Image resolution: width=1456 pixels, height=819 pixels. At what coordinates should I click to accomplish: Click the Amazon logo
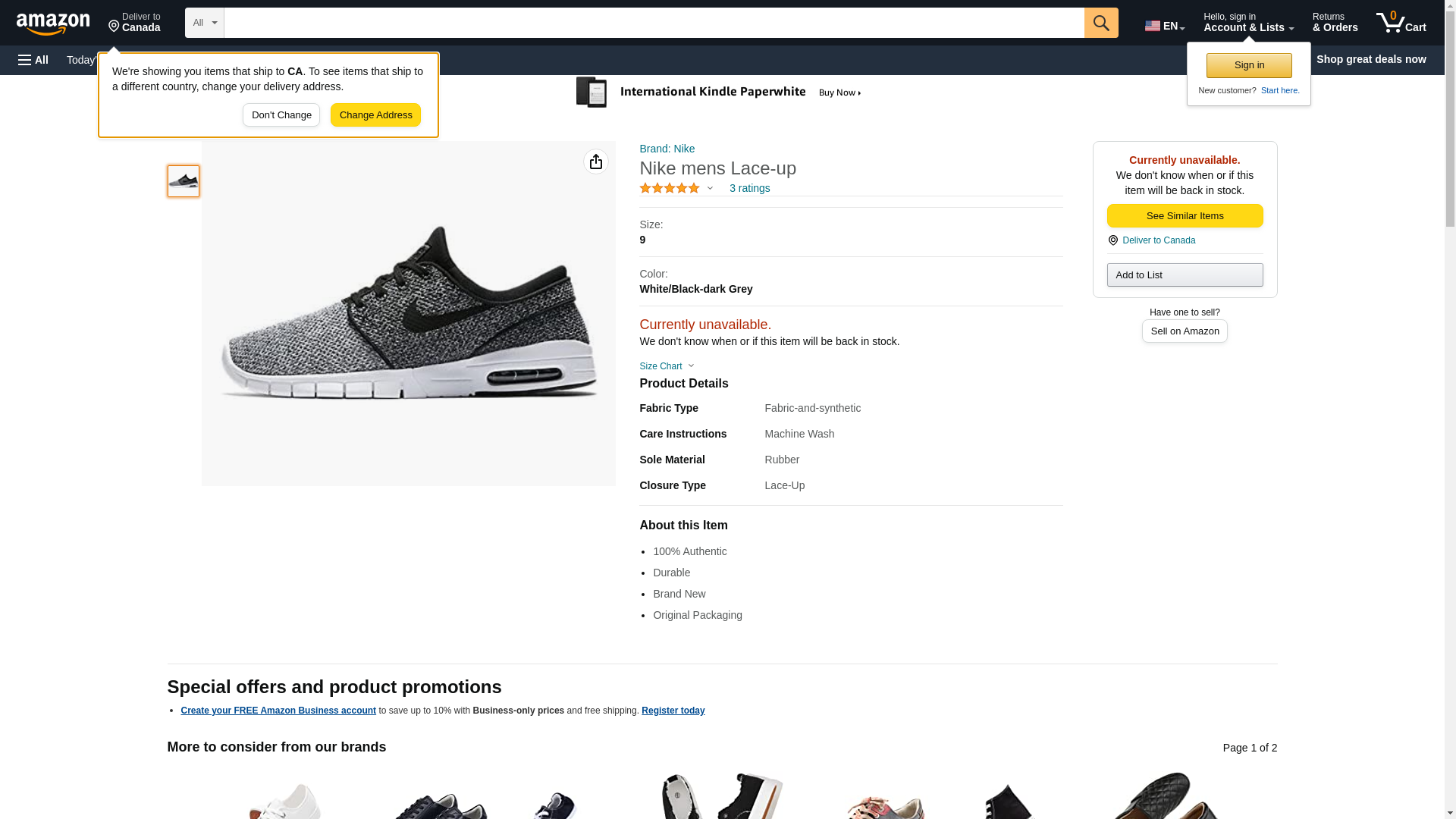point(53,24)
